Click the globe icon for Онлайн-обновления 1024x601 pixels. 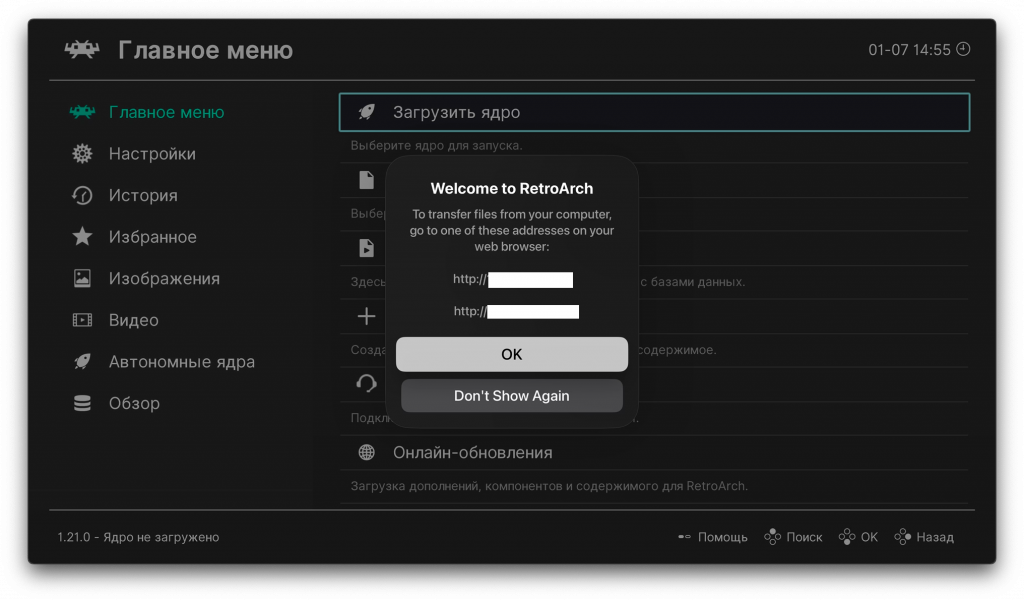click(366, 452)
